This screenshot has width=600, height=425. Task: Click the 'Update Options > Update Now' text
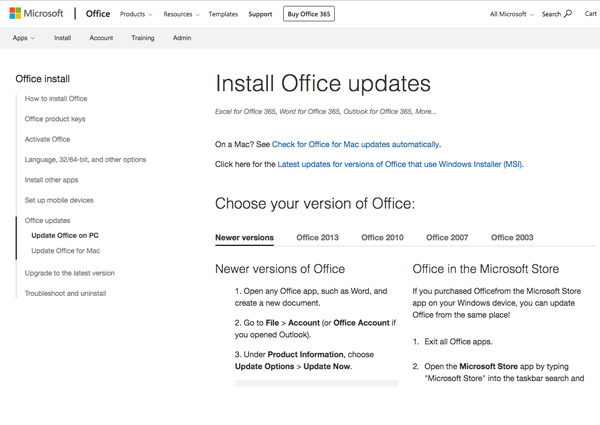click(x=293, y=366)
